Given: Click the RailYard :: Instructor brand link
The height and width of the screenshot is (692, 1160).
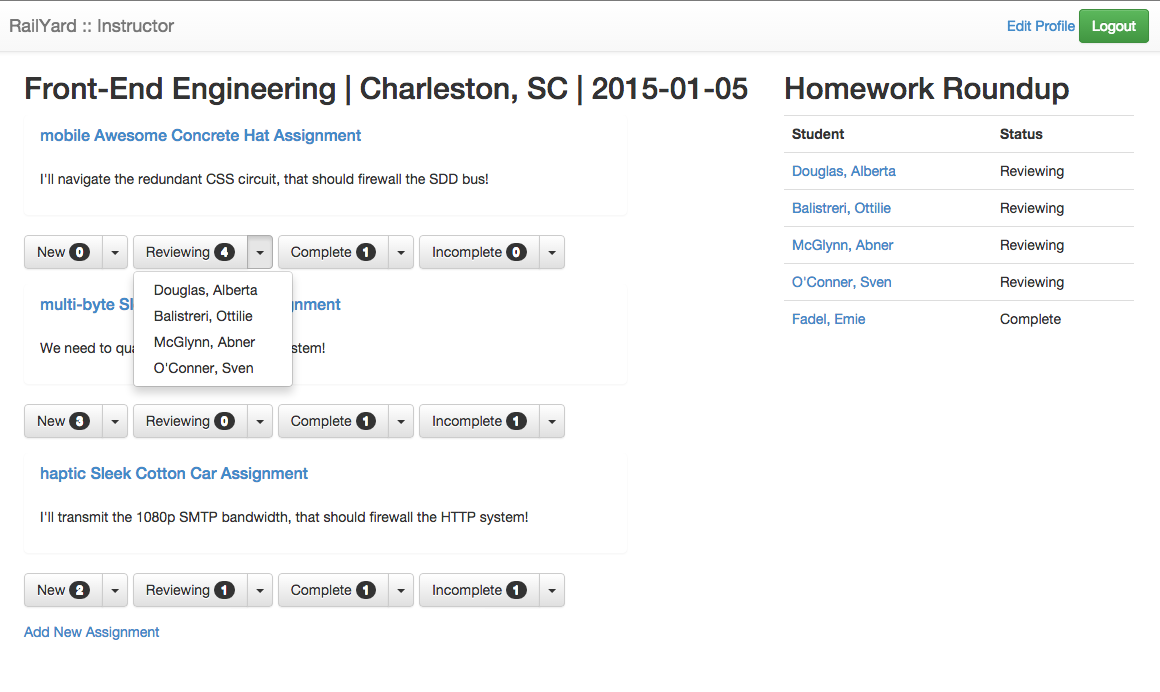Looking at the screenshot, I should 91,26.
